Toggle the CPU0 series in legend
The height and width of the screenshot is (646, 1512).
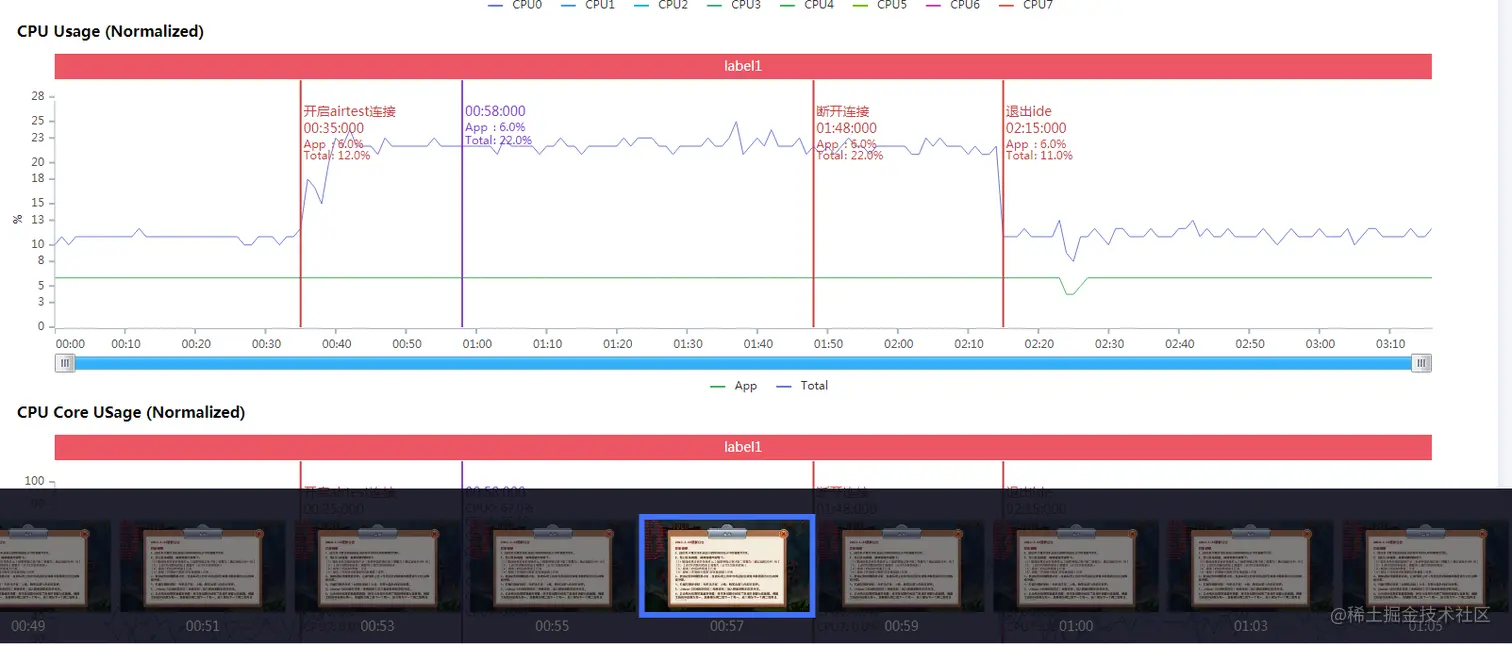click(514, 5)
